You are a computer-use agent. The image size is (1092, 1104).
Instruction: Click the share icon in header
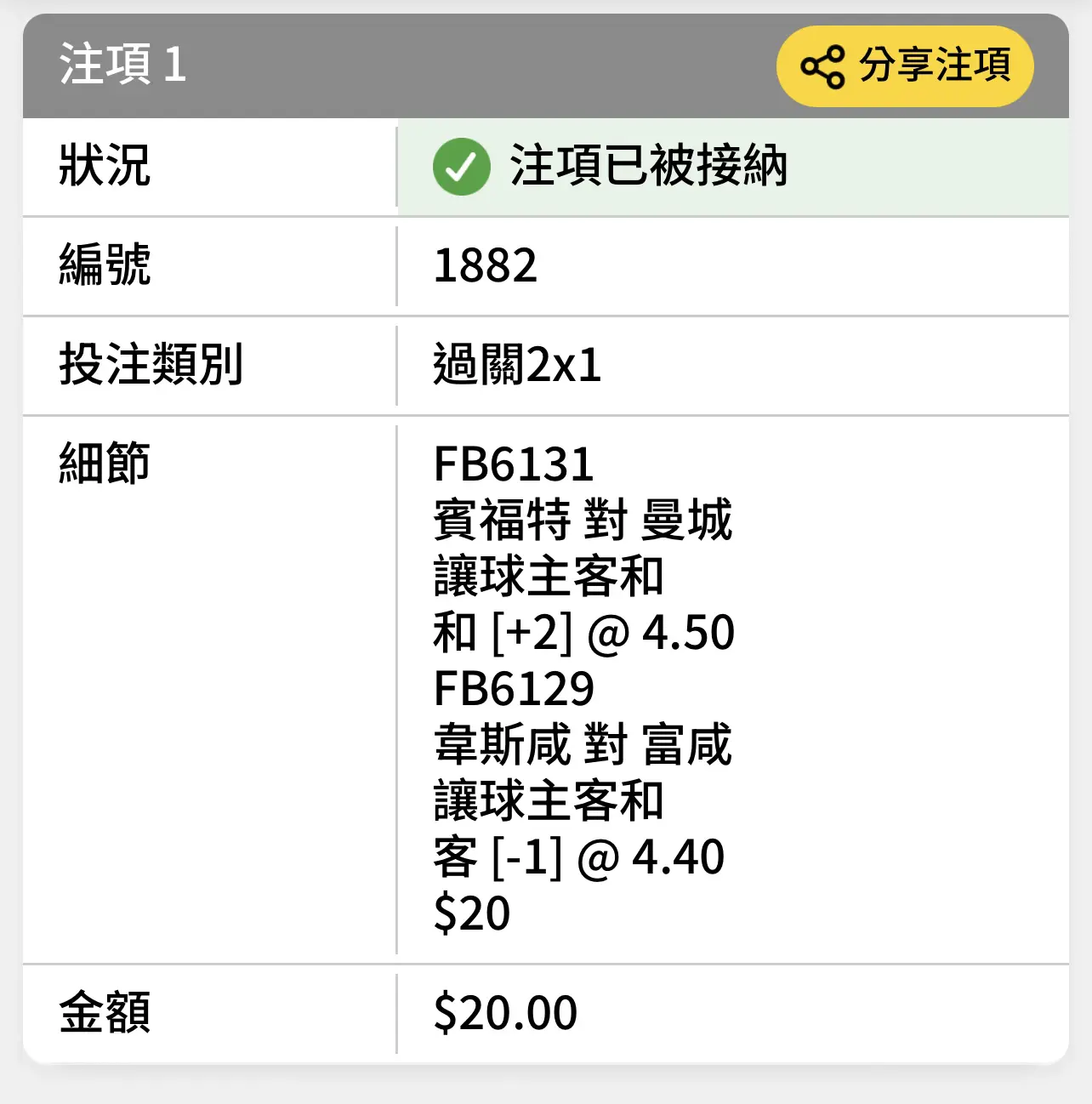coord(822,66)
